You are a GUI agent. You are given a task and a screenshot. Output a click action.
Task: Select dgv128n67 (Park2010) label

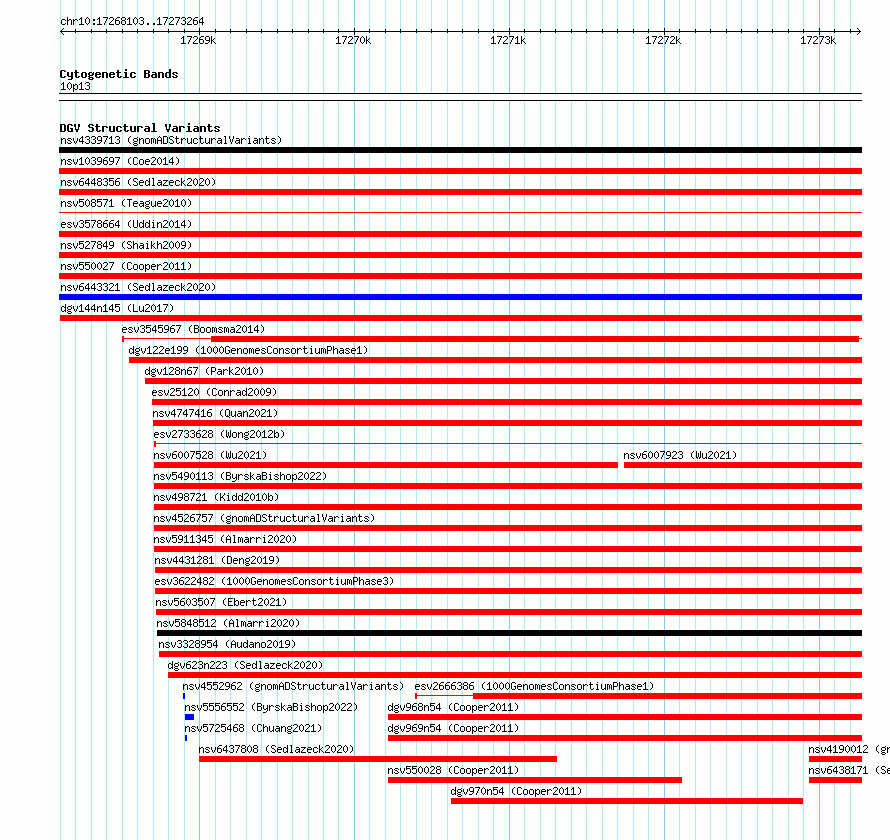204,371
